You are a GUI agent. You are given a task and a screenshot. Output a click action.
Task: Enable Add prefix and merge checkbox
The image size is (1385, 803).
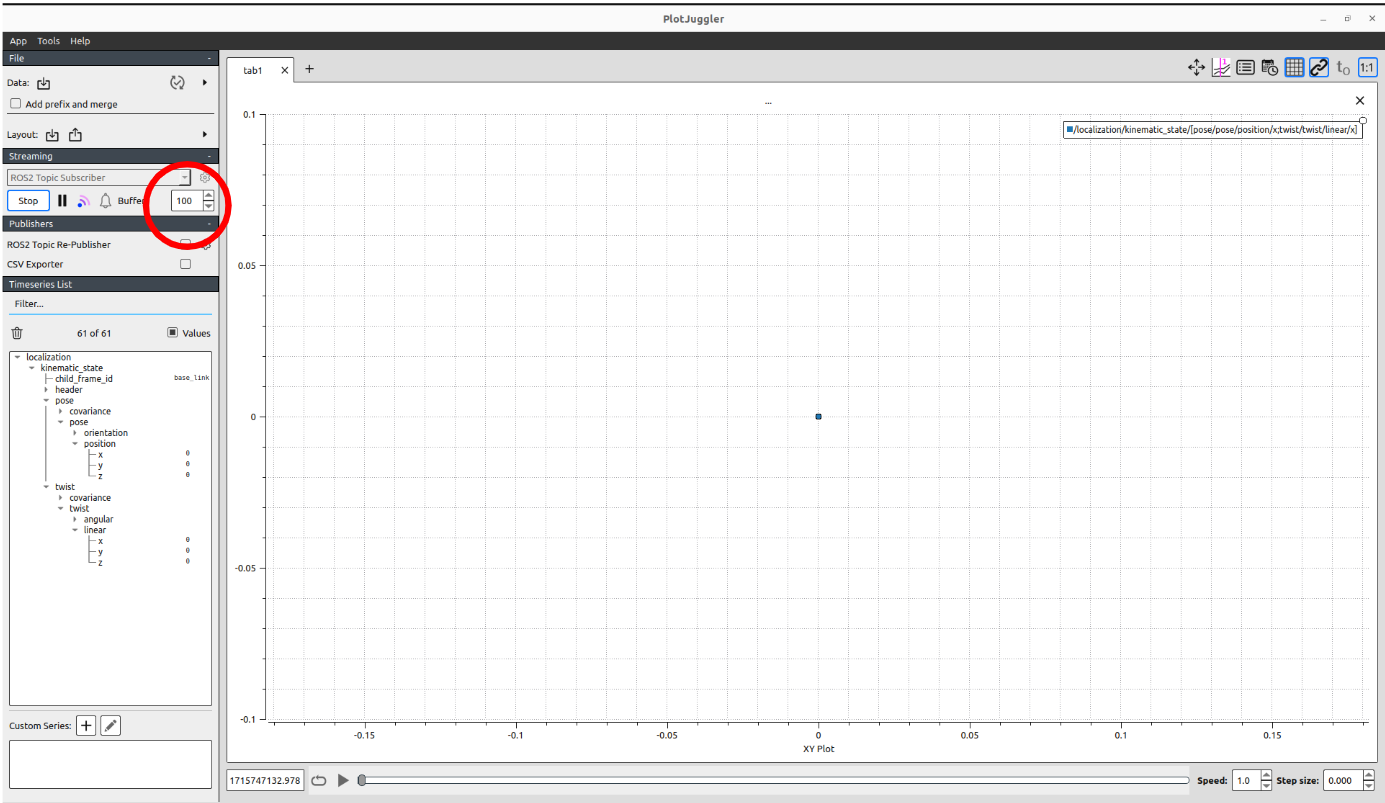[15, 104]
